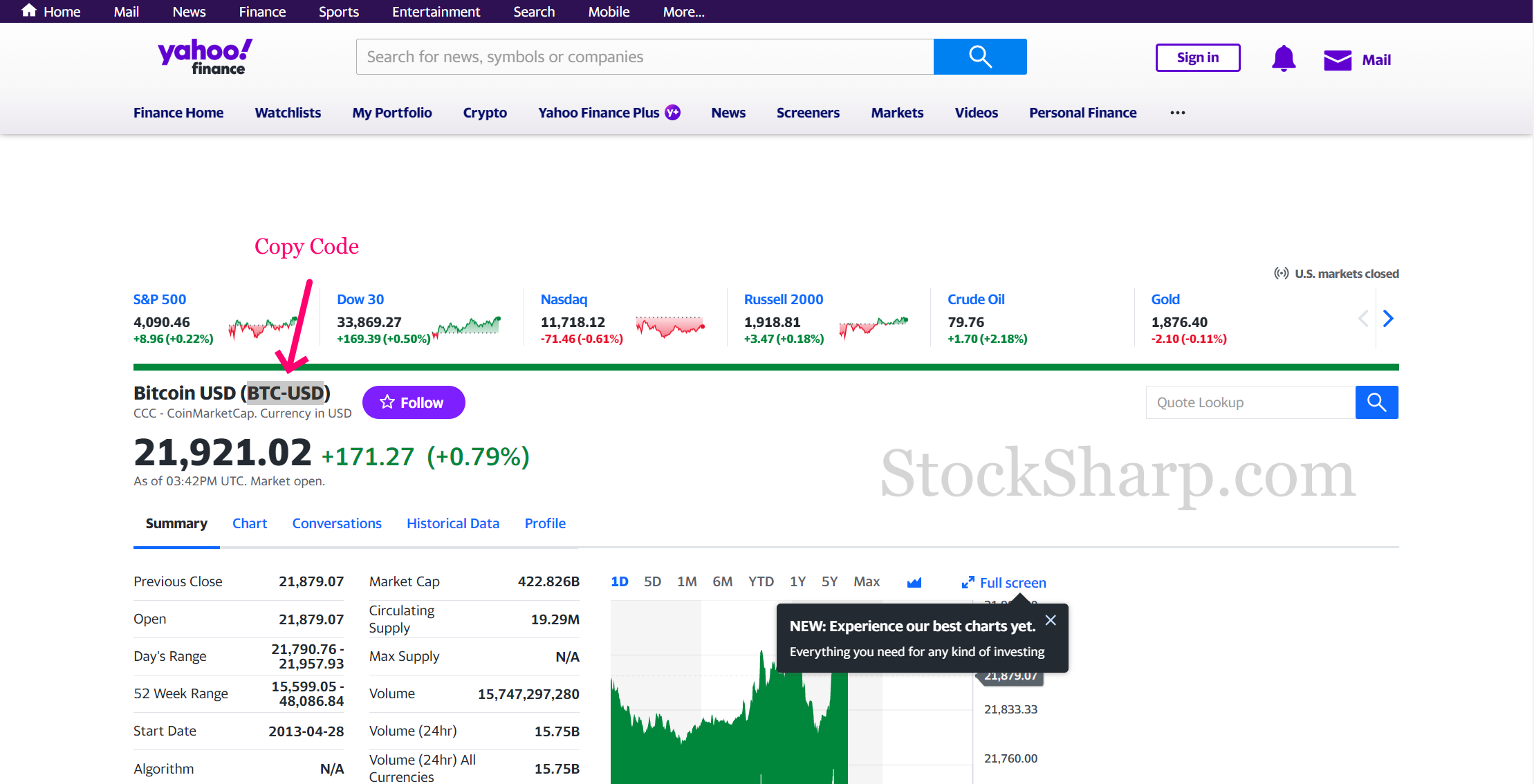The width and height of the screenshot is (1534, 784).
Task: Click Finance in the top purple bar
Action: point(262,12)
